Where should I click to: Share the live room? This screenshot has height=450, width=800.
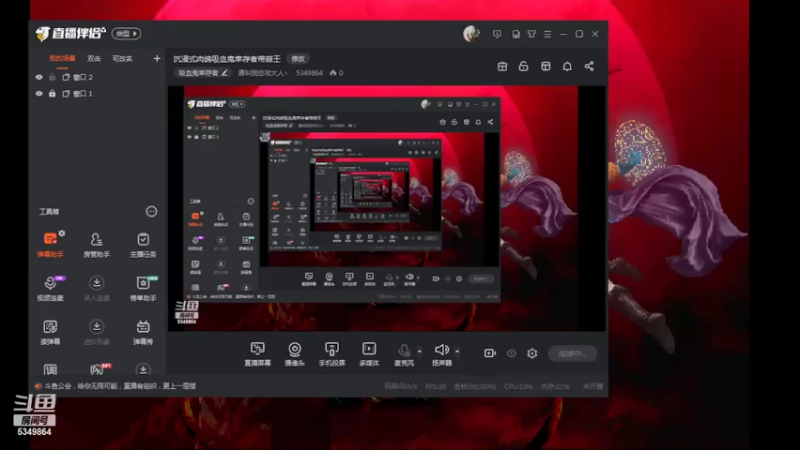(589, 66)
